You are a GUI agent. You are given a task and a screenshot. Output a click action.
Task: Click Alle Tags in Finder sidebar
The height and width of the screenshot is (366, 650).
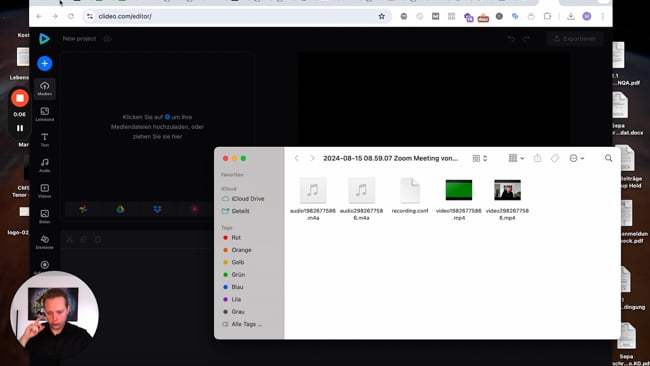point(243,324)
